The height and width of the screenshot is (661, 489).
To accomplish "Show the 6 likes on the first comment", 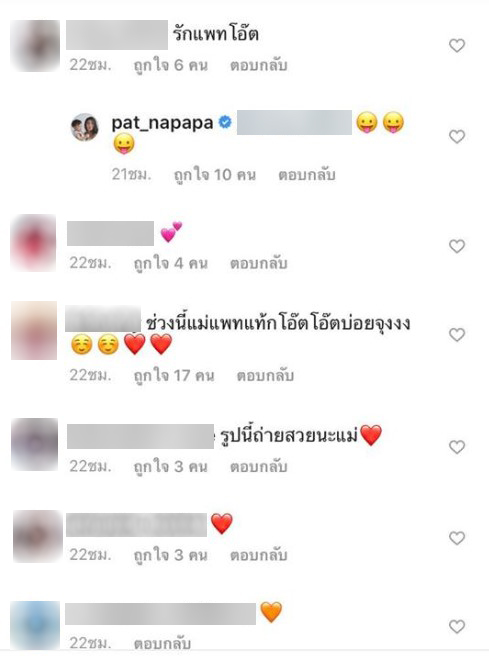I will [x=171, y=65].
